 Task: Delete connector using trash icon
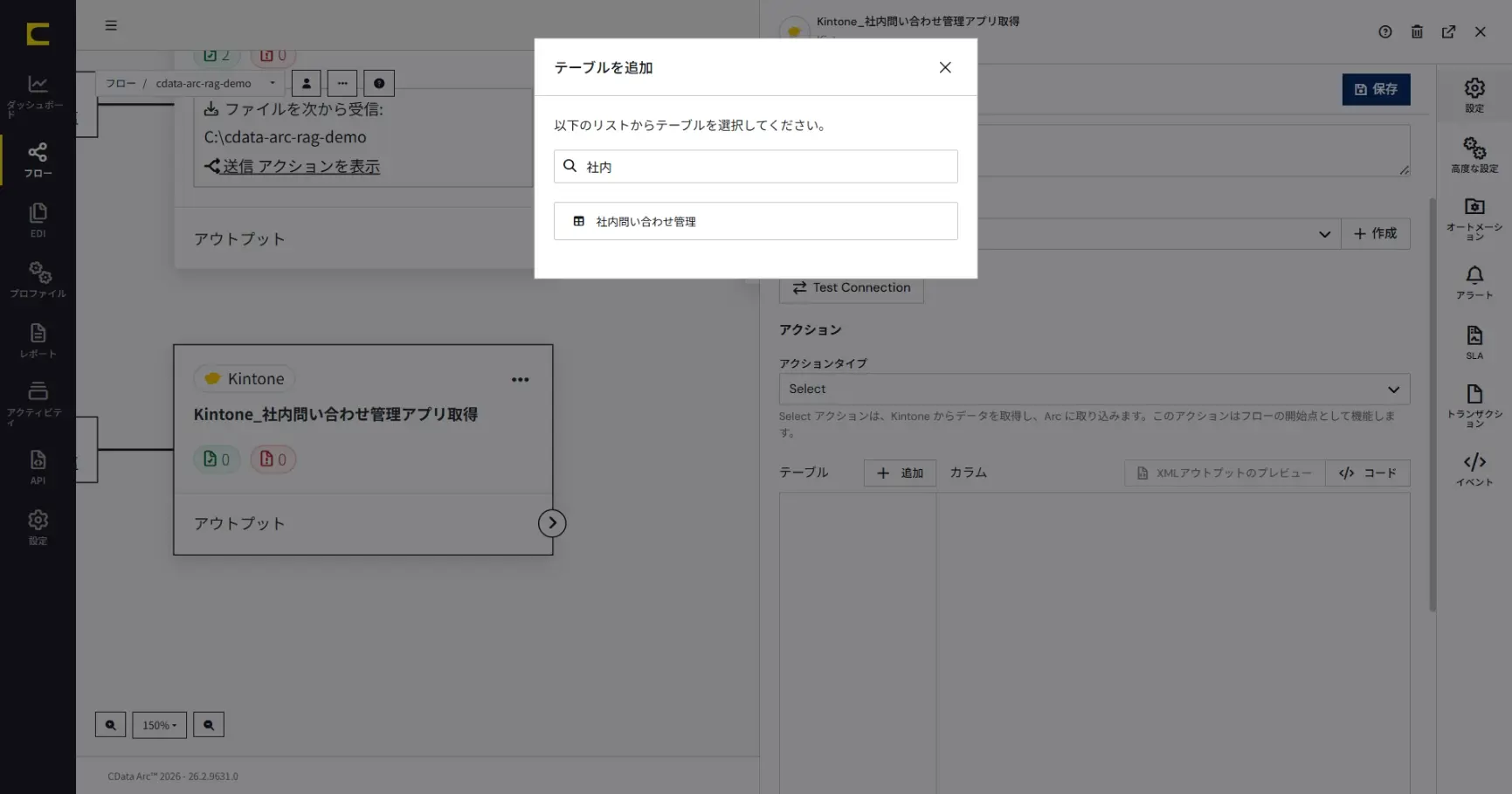pyautogui.click(x=1417, y=32)
